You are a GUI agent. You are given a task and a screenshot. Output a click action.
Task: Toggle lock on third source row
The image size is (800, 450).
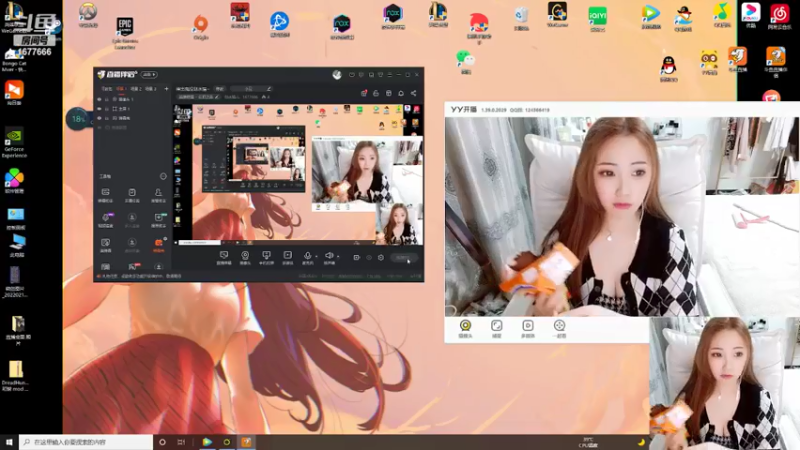click(107, 118)
